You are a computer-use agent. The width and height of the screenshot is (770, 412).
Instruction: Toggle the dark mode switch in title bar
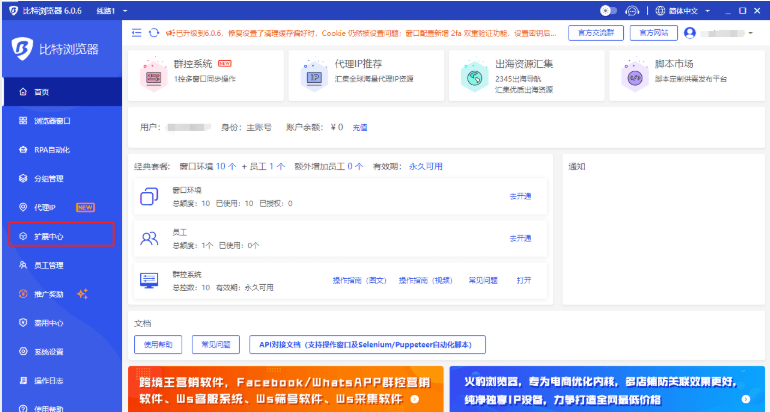point(608,10)
